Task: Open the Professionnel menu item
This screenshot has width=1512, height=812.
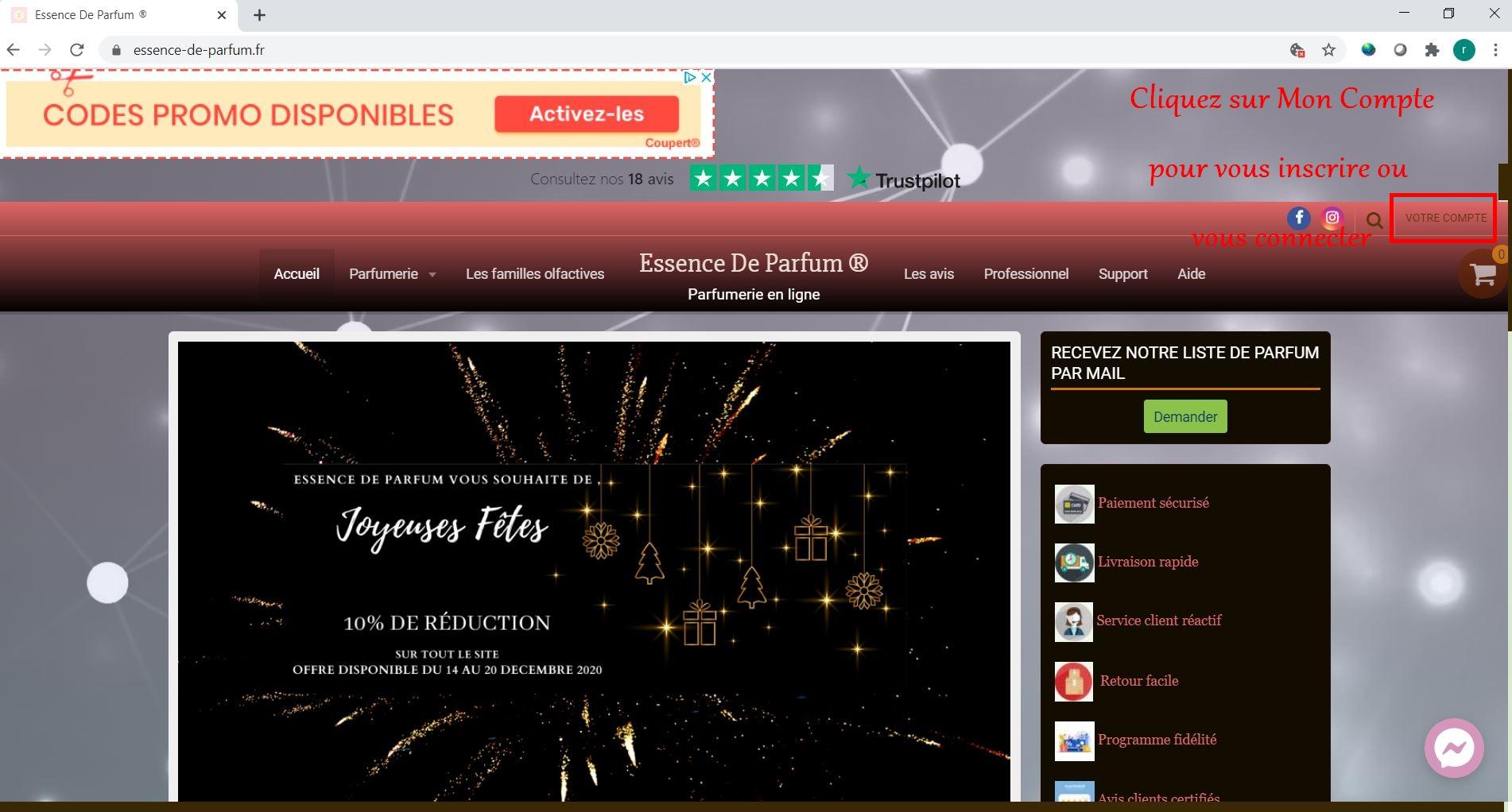Action: click(x=1026, y=274)
